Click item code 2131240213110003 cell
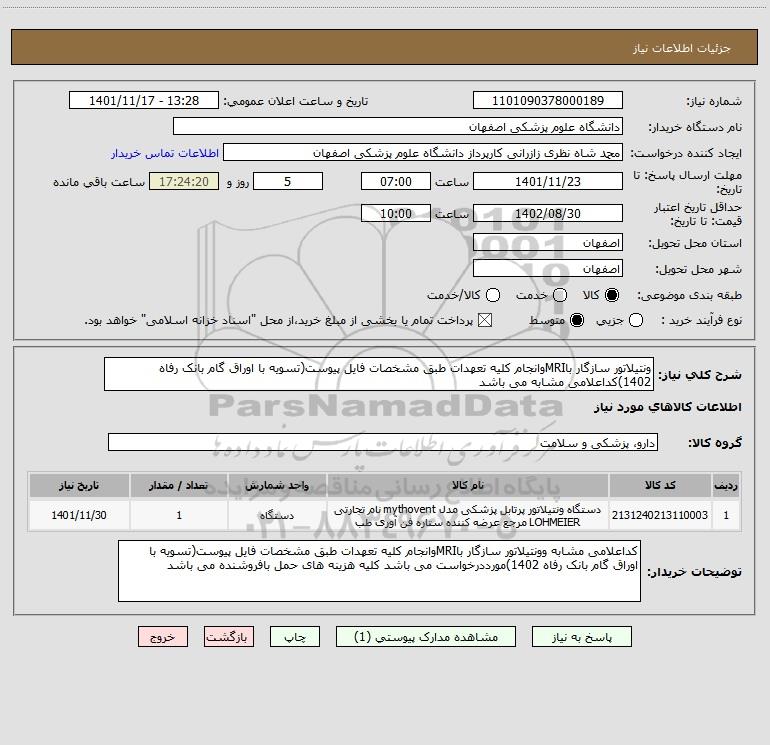 (660, 515)
